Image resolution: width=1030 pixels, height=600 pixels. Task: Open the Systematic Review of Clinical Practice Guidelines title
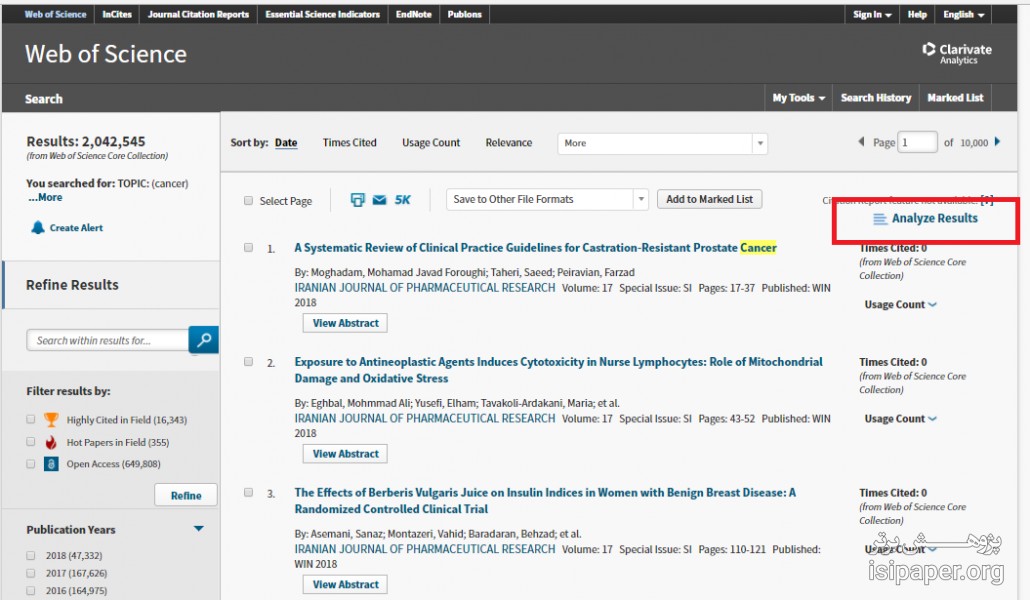pyautogui.click(x=535, y=248)
